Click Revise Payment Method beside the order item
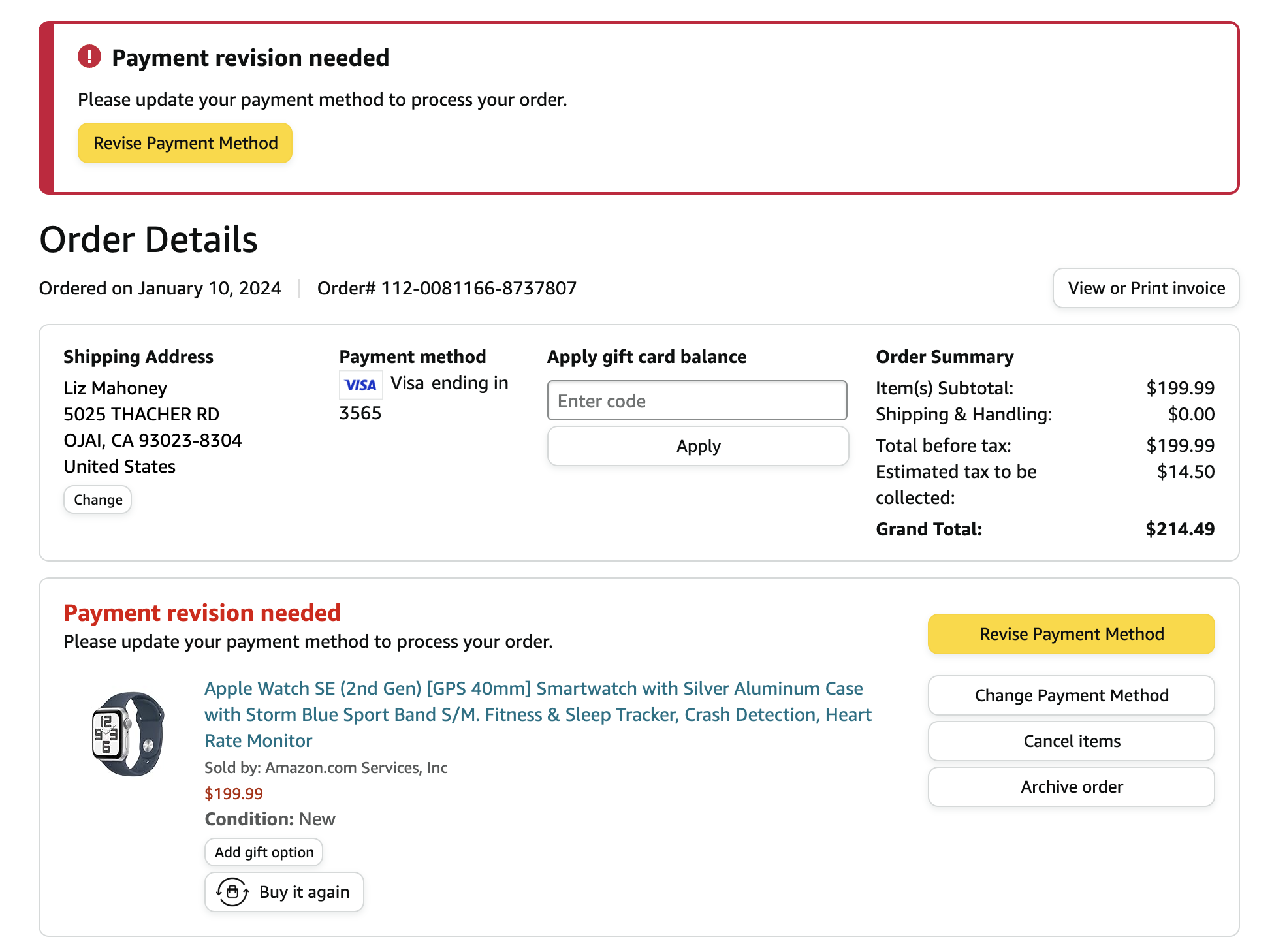The width and height of the screenshot is (1272, 952). pos(1072,634)
